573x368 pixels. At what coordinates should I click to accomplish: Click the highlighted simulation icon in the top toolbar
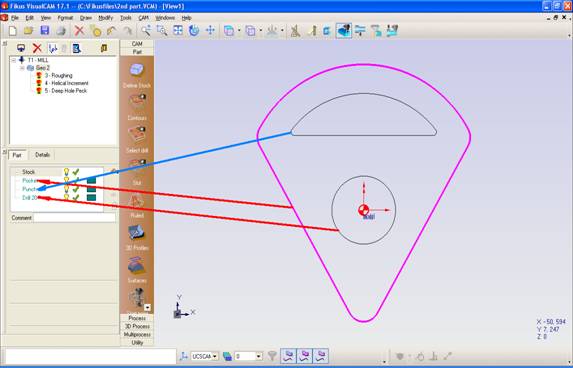point(344,31)
